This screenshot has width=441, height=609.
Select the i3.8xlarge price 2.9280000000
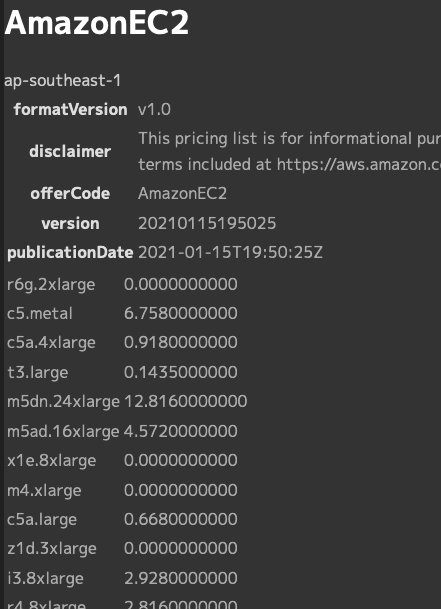(181, 578)
